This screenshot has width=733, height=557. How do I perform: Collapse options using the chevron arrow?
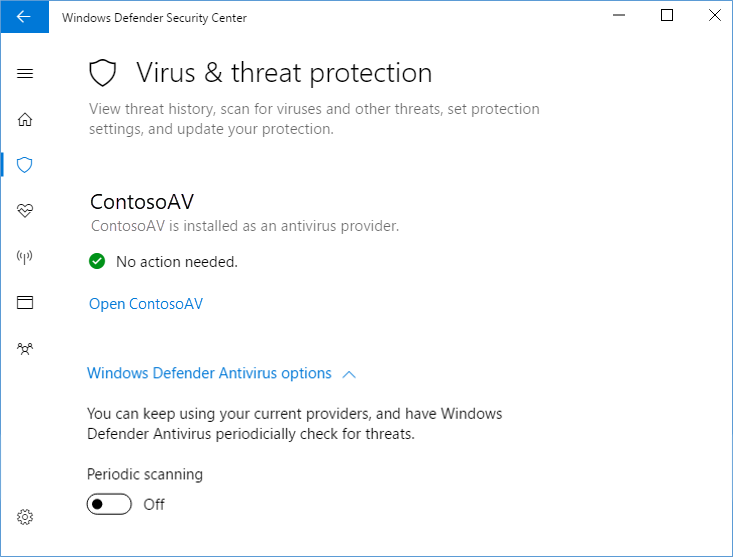click(x=349, y=374)
